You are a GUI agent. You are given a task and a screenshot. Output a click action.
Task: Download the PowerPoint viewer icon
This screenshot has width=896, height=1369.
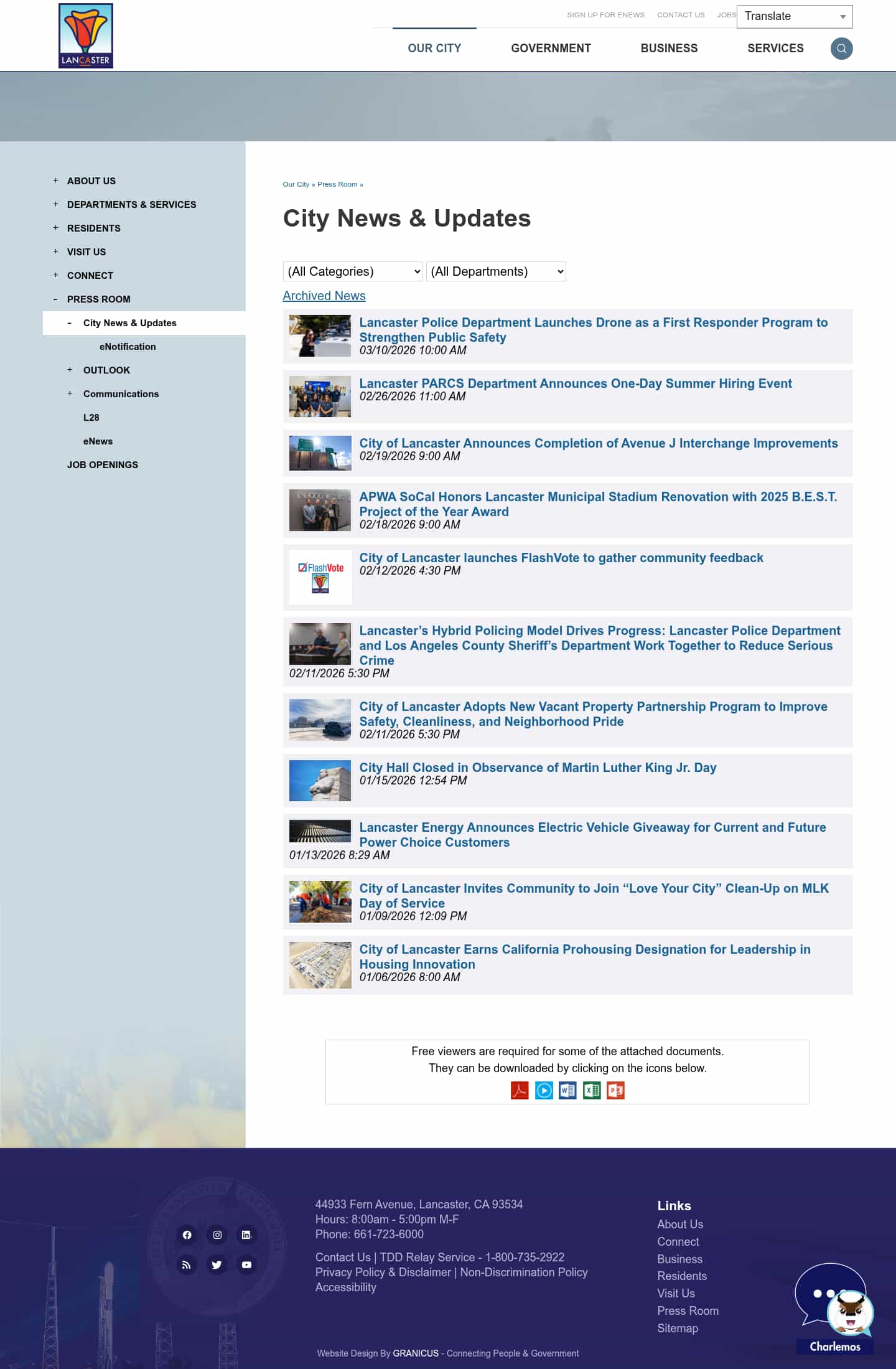(615, 1091)
